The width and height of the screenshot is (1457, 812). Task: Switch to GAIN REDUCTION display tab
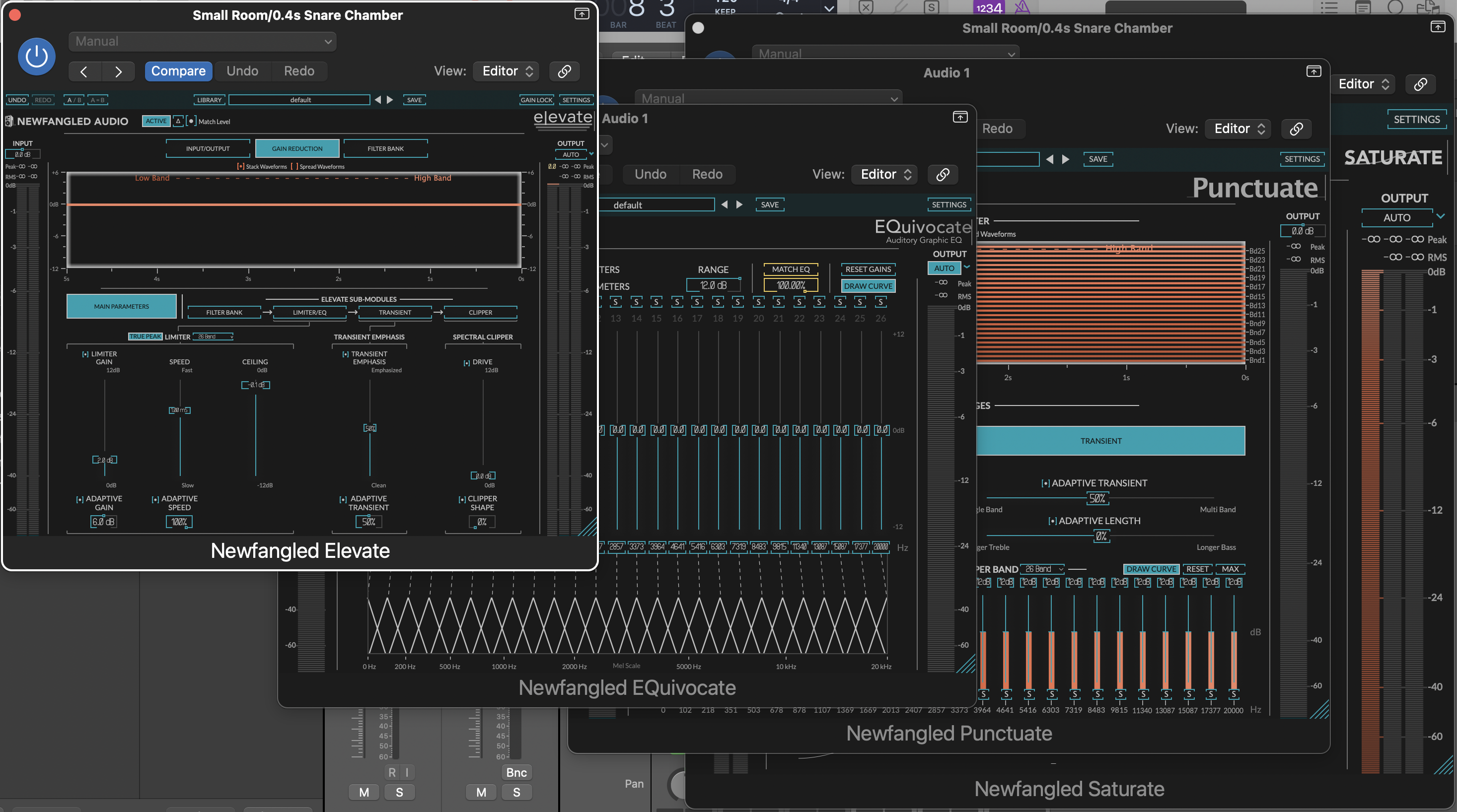pos(297,149)
